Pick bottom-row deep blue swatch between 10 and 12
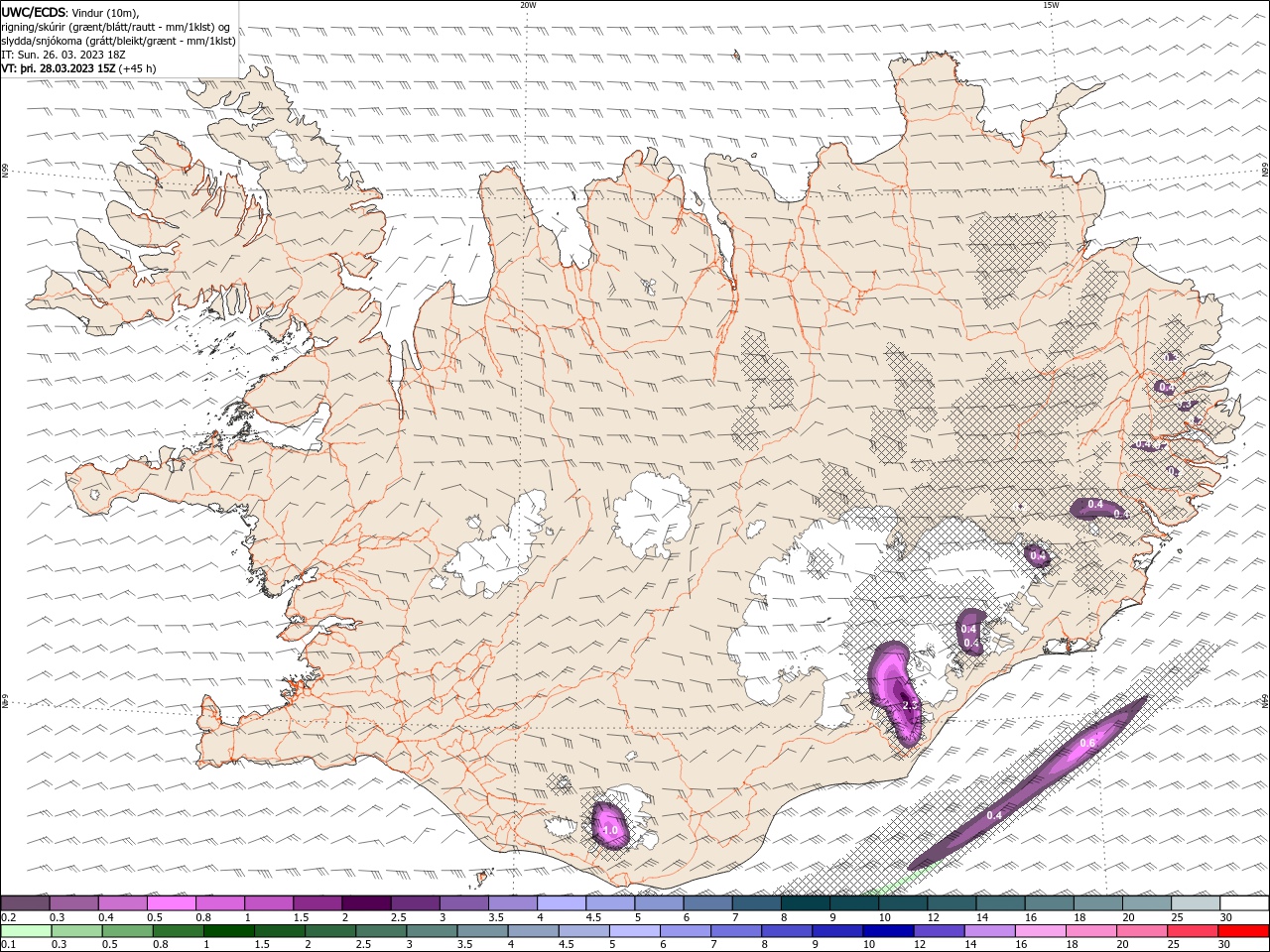Image resolution: width=1270 pixels, height=952 pixels. [888, 931]
